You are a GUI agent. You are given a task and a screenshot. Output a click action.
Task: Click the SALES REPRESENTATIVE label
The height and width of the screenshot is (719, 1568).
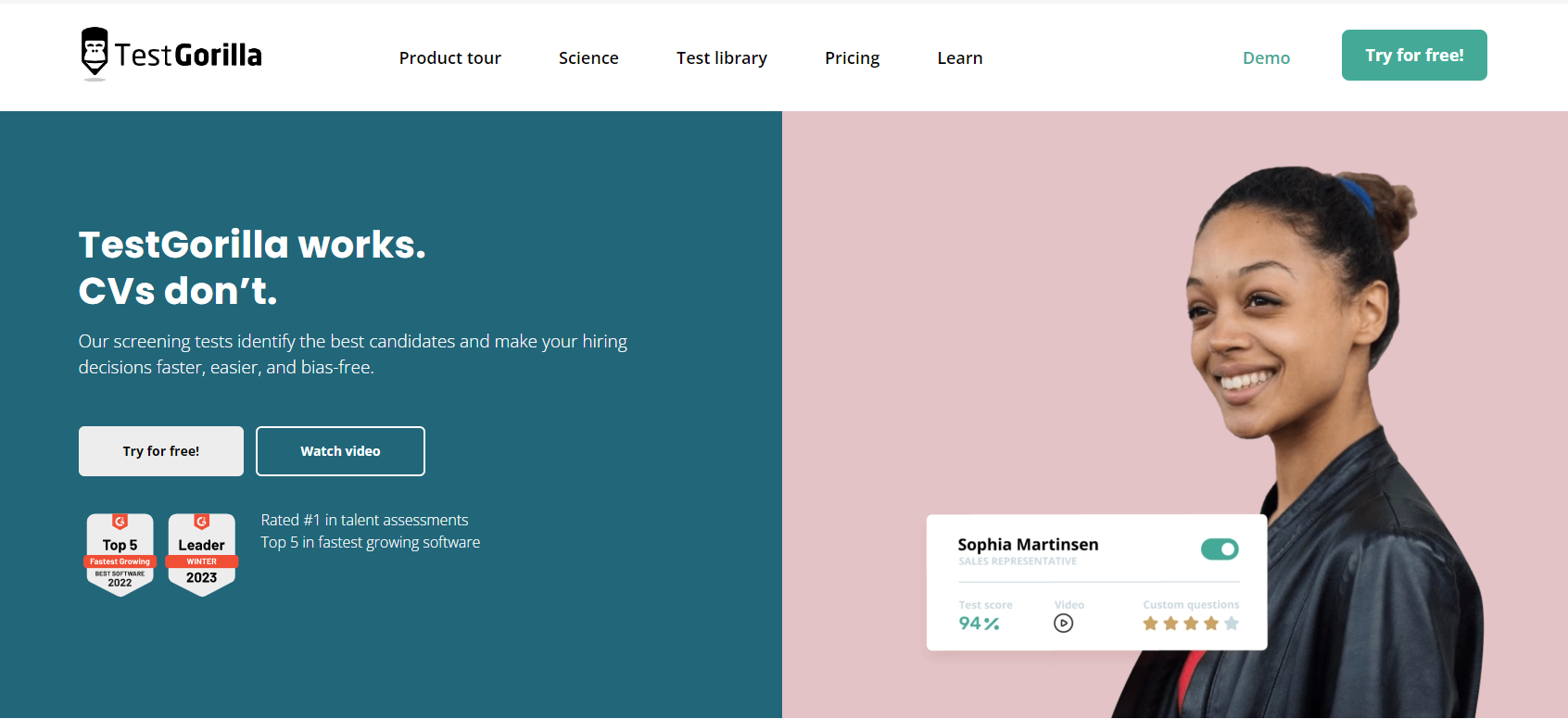(x=1018, y=561)
